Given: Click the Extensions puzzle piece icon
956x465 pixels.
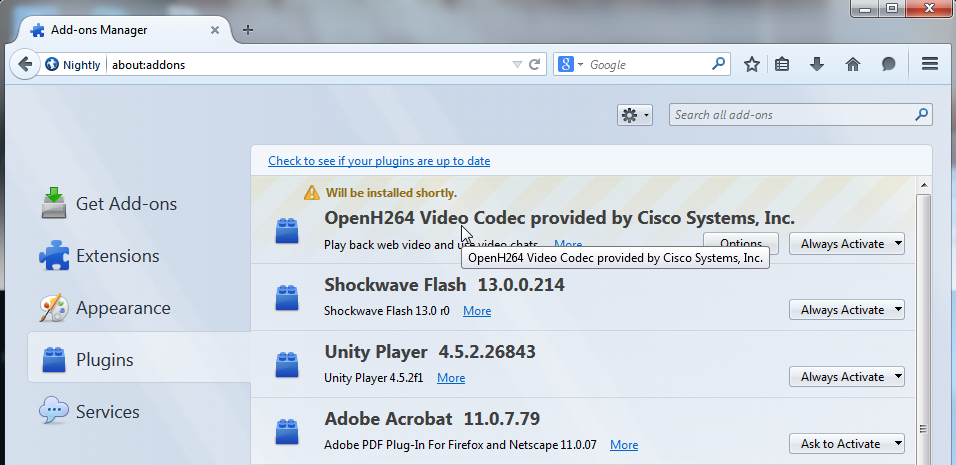Looking at the screenshot, I should [x=54, y=256].
